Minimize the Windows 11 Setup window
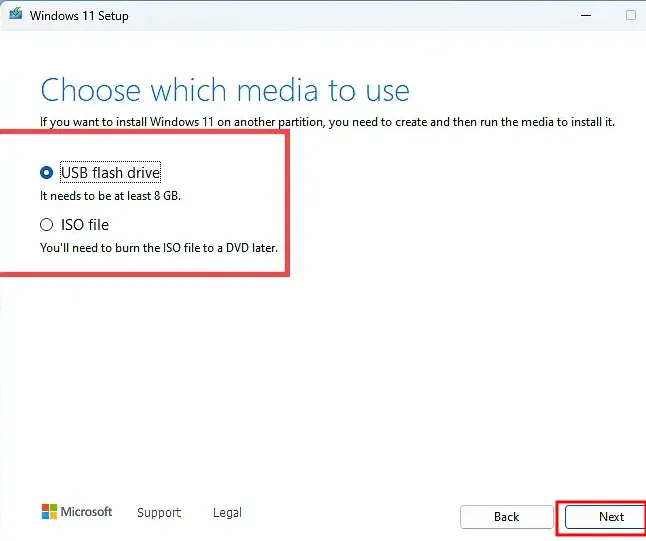 [586, 15]
